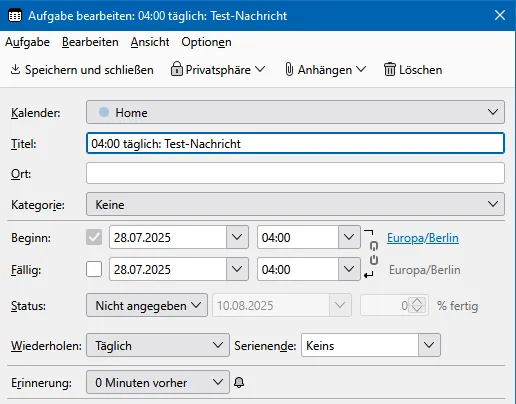Open the Aufgabe menu
The image size is (516, 404).
click(27, 42)
